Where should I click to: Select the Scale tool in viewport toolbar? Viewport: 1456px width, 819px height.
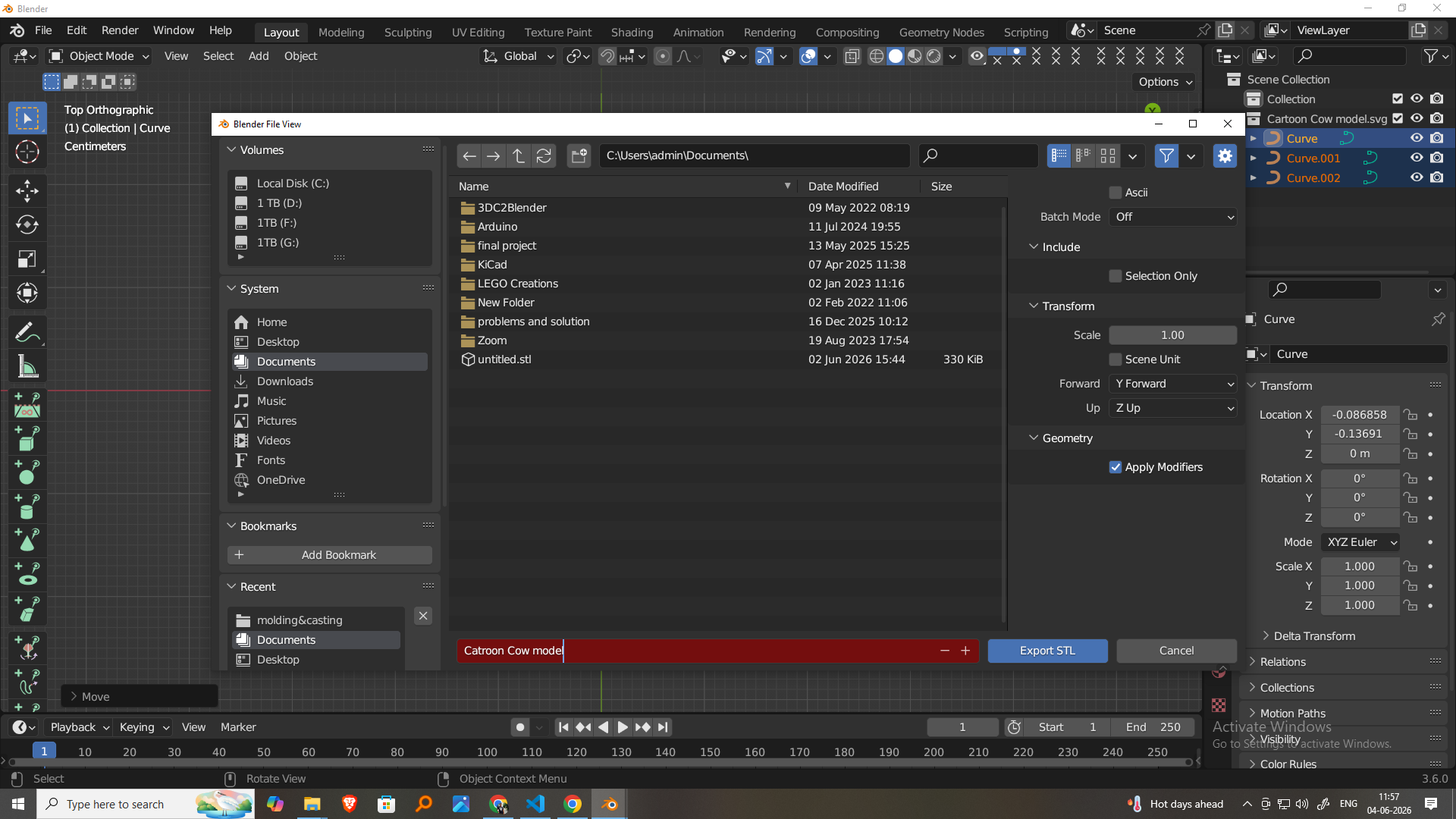coord(27,259)
